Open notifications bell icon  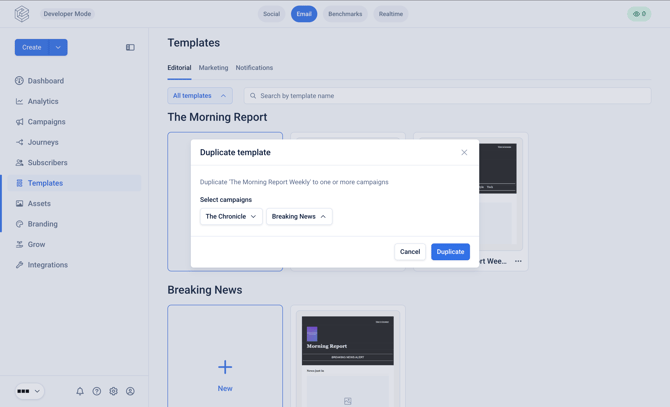click(x=80, y=391)
